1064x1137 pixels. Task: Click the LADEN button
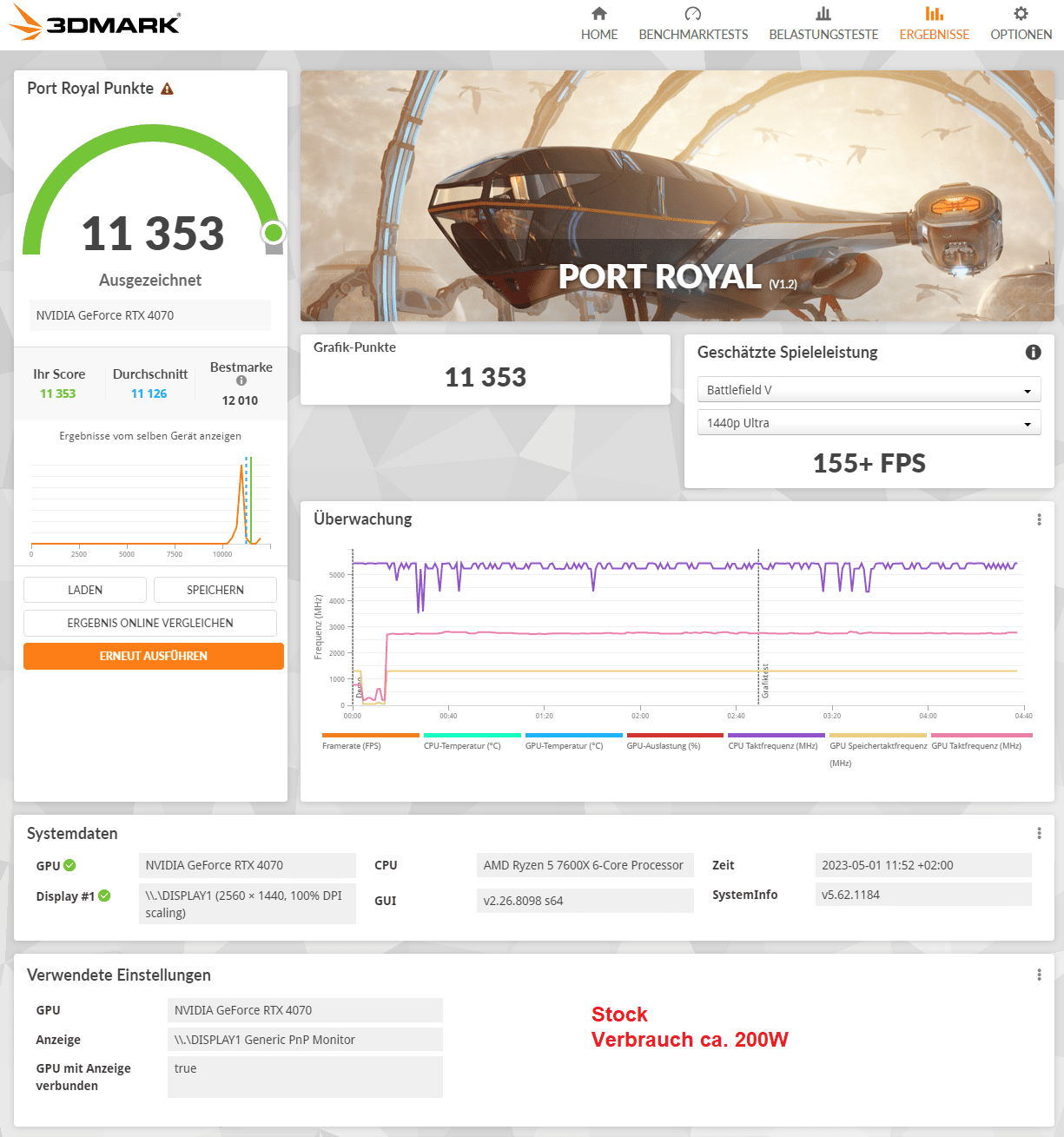[x=85, y=590]
